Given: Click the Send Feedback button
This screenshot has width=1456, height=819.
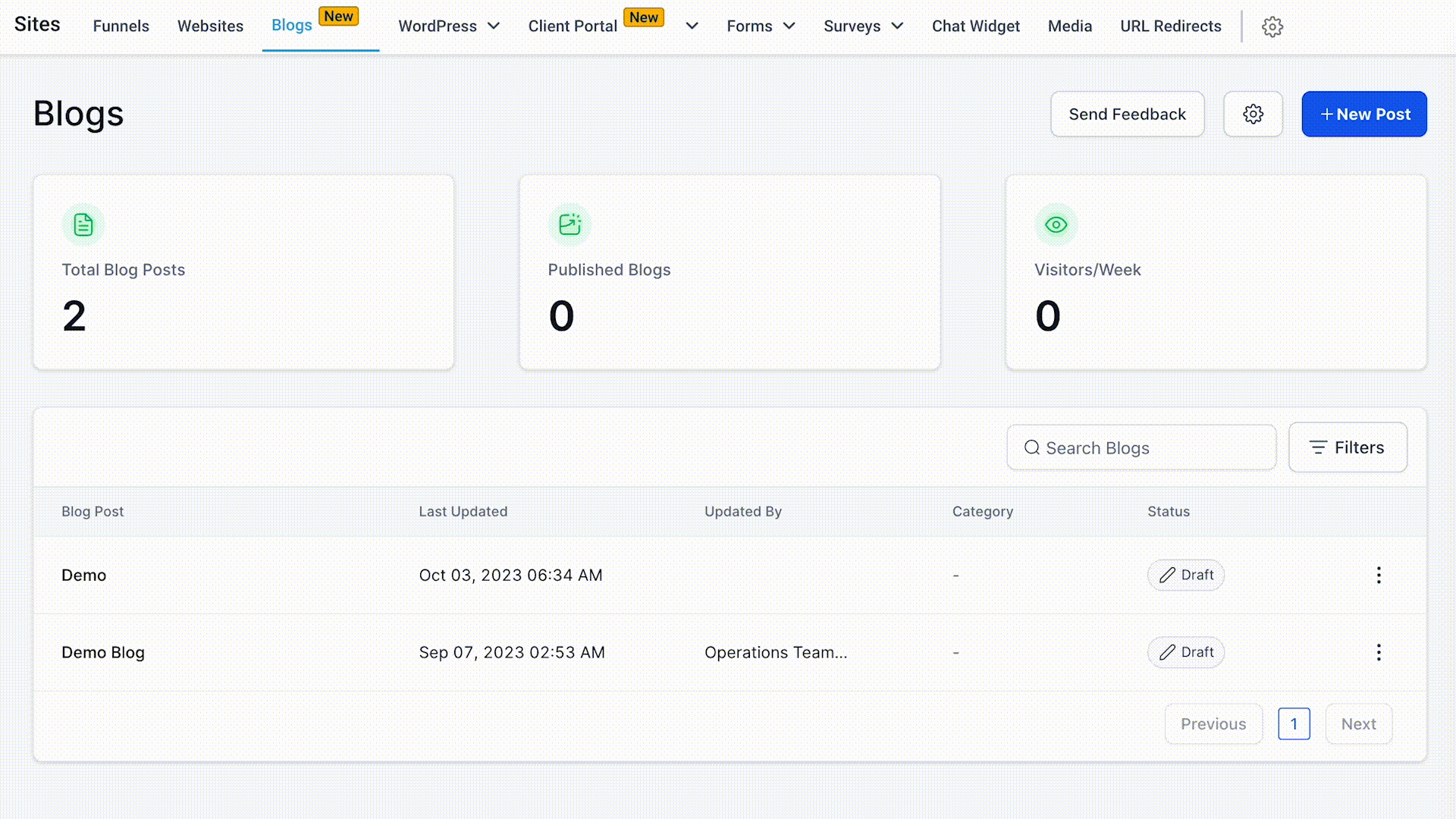Looking at the screenshot, I should (1127, 114).
